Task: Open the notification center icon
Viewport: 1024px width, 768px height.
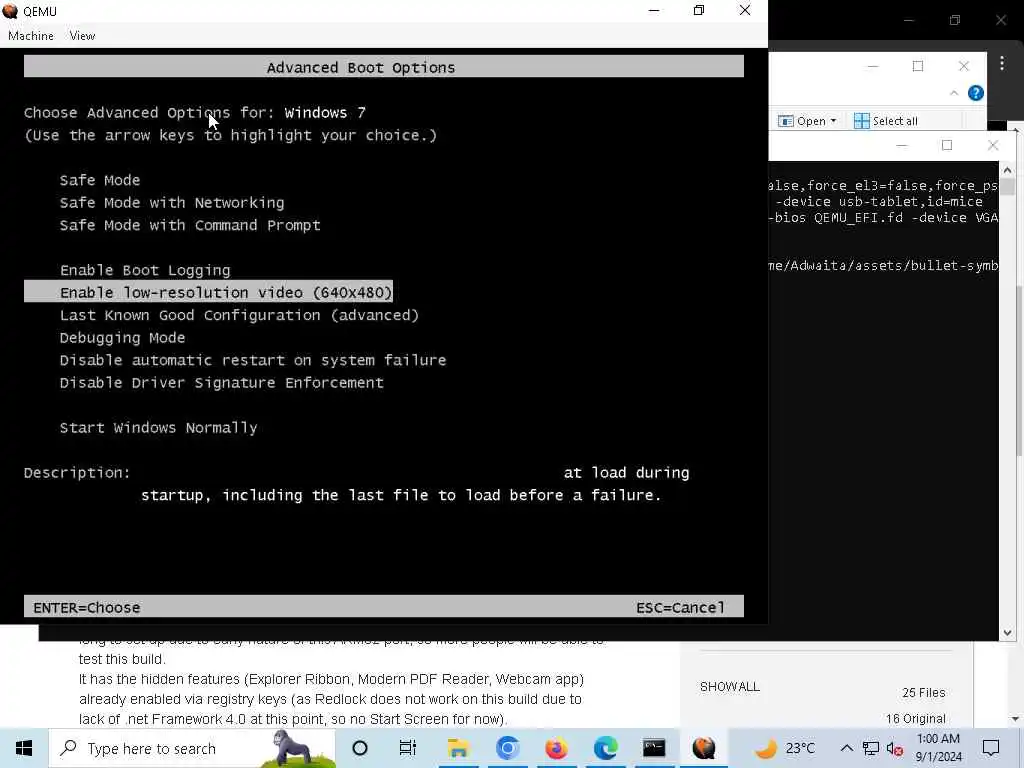Action: [x=991, y=748]
